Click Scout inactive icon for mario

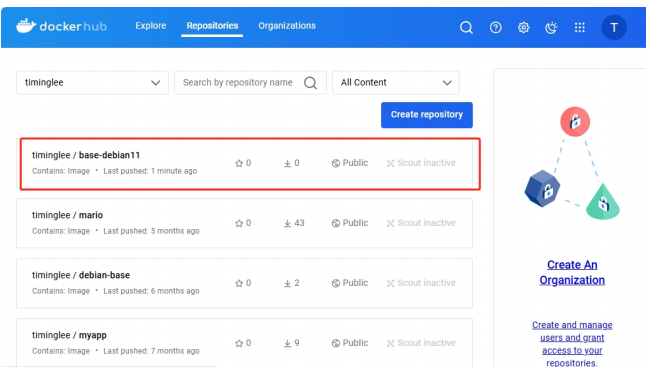point(390,223)
